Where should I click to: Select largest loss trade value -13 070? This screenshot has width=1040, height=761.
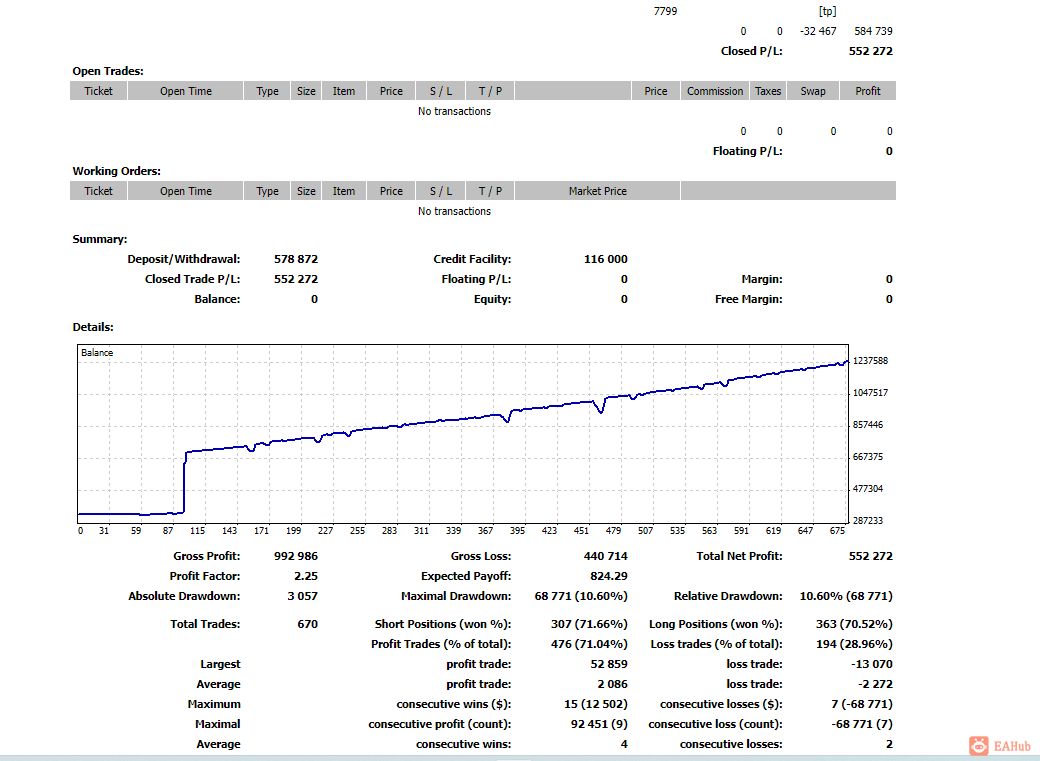click(x=872, y=664)
